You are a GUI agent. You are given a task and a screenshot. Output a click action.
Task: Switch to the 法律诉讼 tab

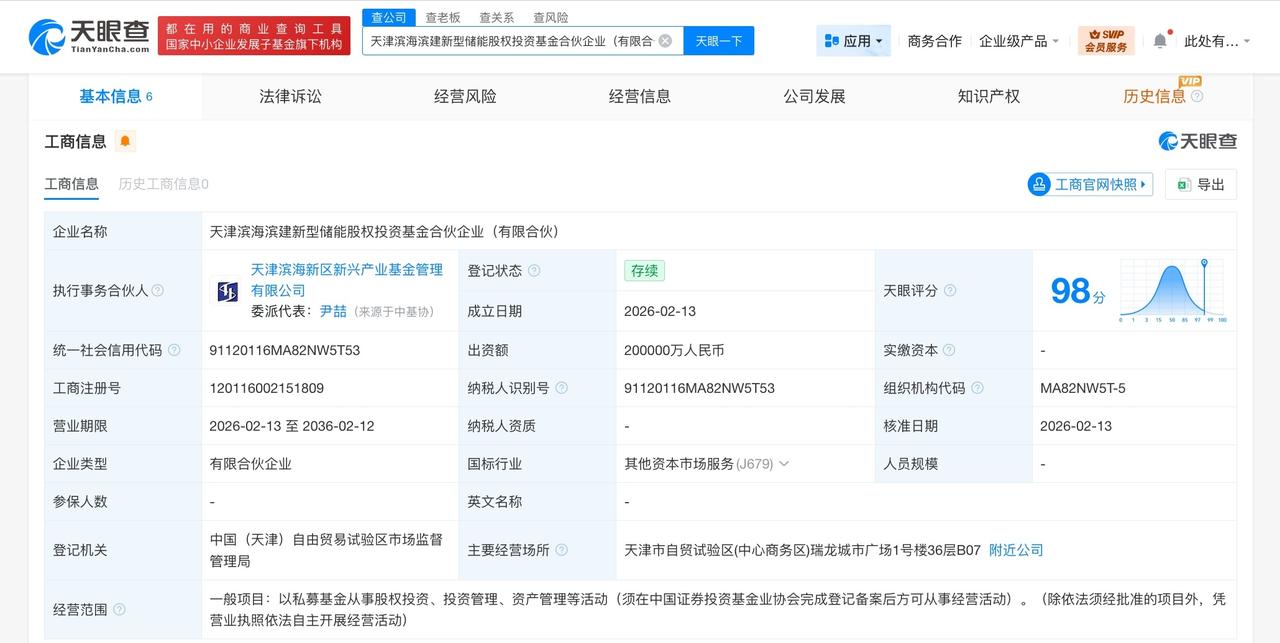(290, 95)
